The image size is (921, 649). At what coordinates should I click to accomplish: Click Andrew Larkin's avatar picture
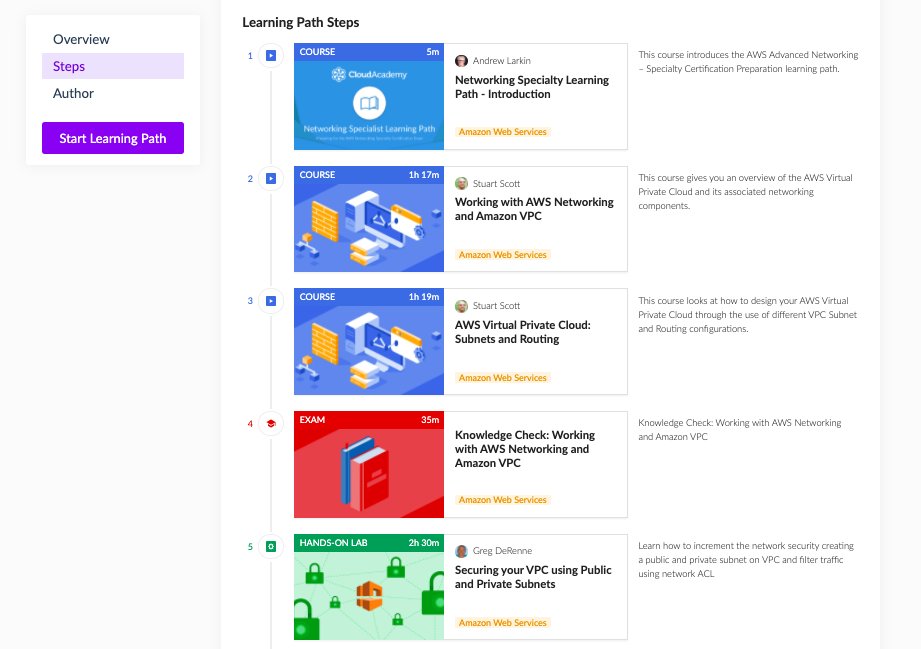click(461, 60)
